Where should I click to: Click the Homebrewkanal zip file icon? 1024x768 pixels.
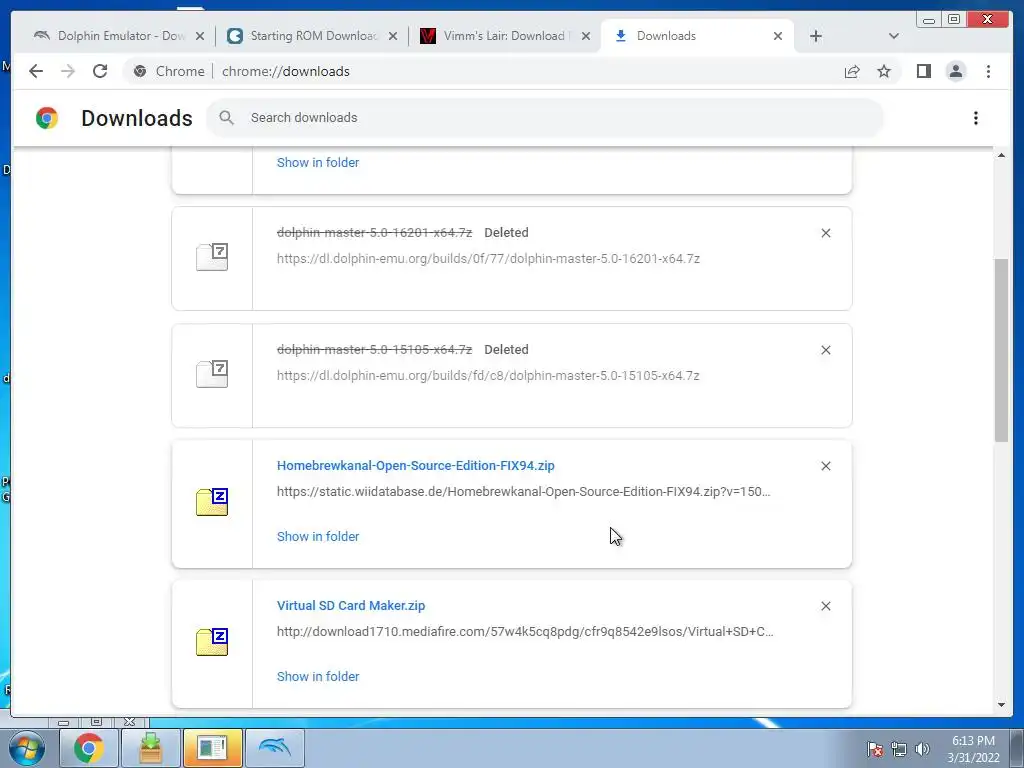pyautogui.click(x=212, y=502)
